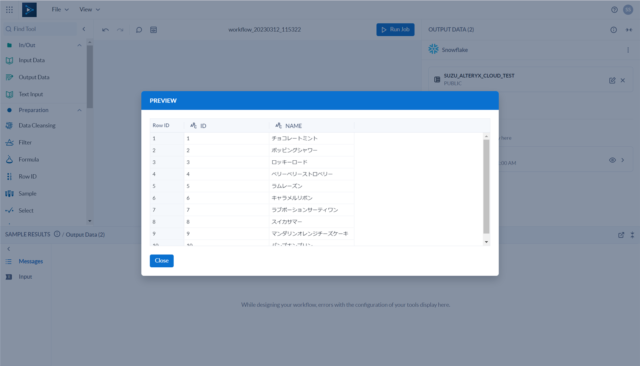Toggle the eye preview icon in output panel
640x366 pixels.
(x=612, y=160)
